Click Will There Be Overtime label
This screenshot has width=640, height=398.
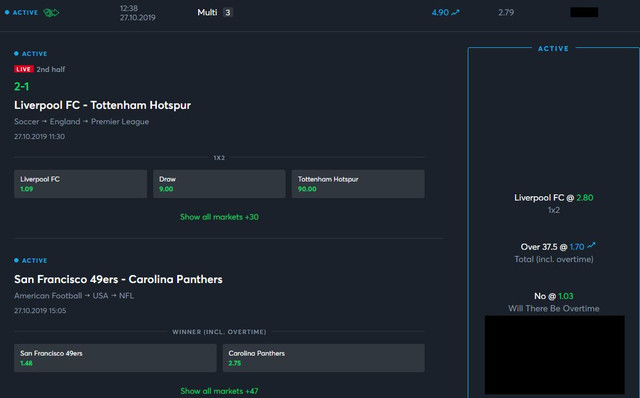click(x=553, y=309)
